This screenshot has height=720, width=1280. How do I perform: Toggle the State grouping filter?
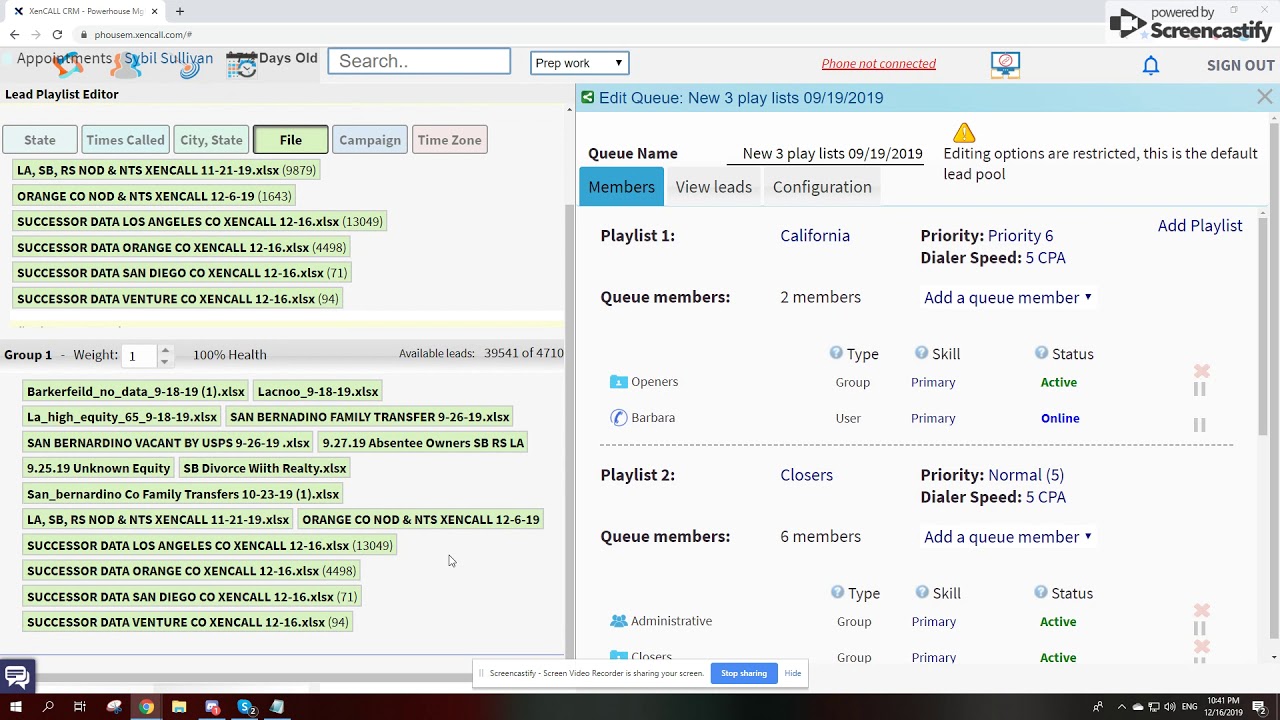coord(40,140)
